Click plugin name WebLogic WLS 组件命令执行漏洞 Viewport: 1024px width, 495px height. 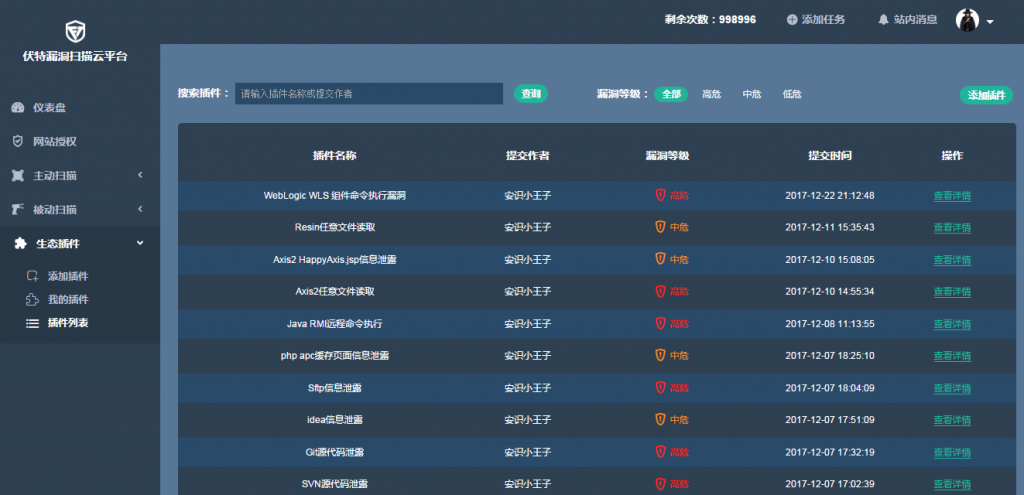[x=335, y=195]
